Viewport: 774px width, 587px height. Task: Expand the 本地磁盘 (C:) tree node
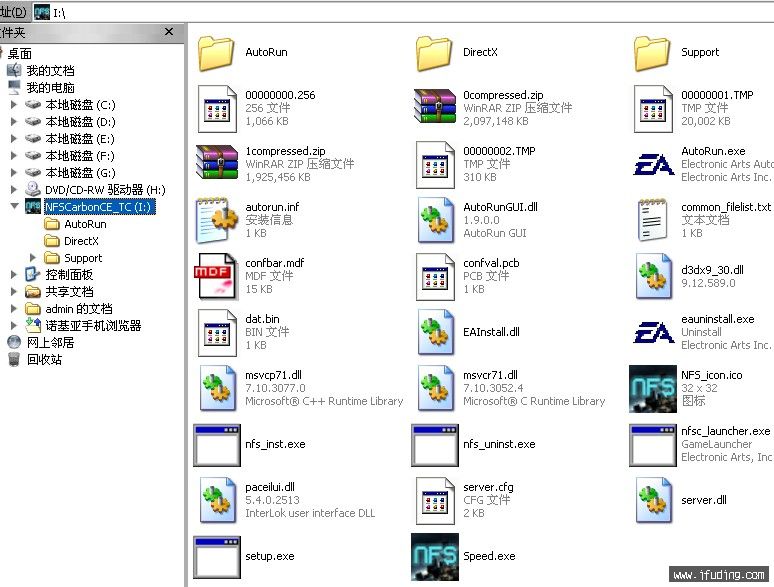(14, 105)
